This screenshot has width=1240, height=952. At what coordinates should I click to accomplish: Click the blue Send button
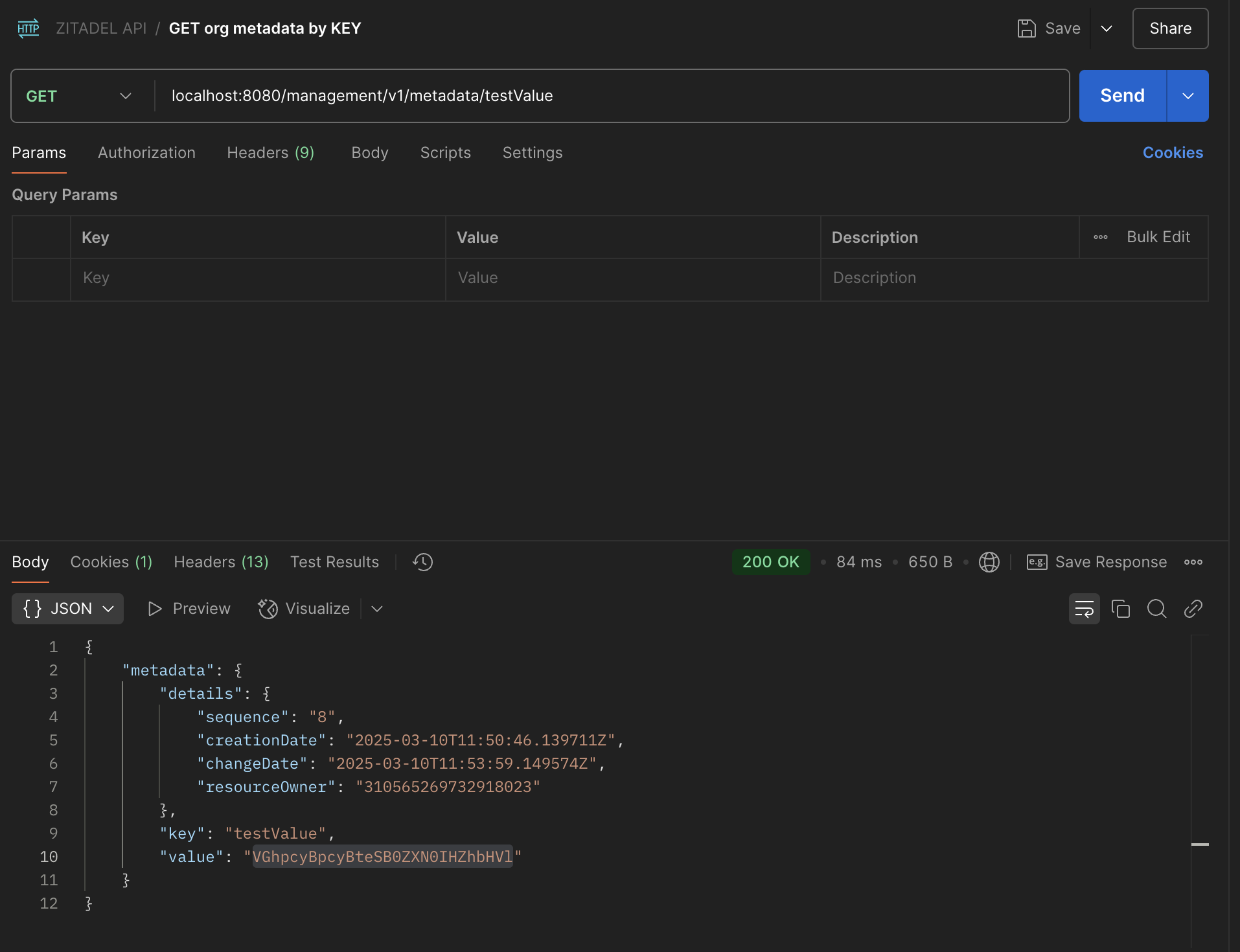pos(1122,96)
